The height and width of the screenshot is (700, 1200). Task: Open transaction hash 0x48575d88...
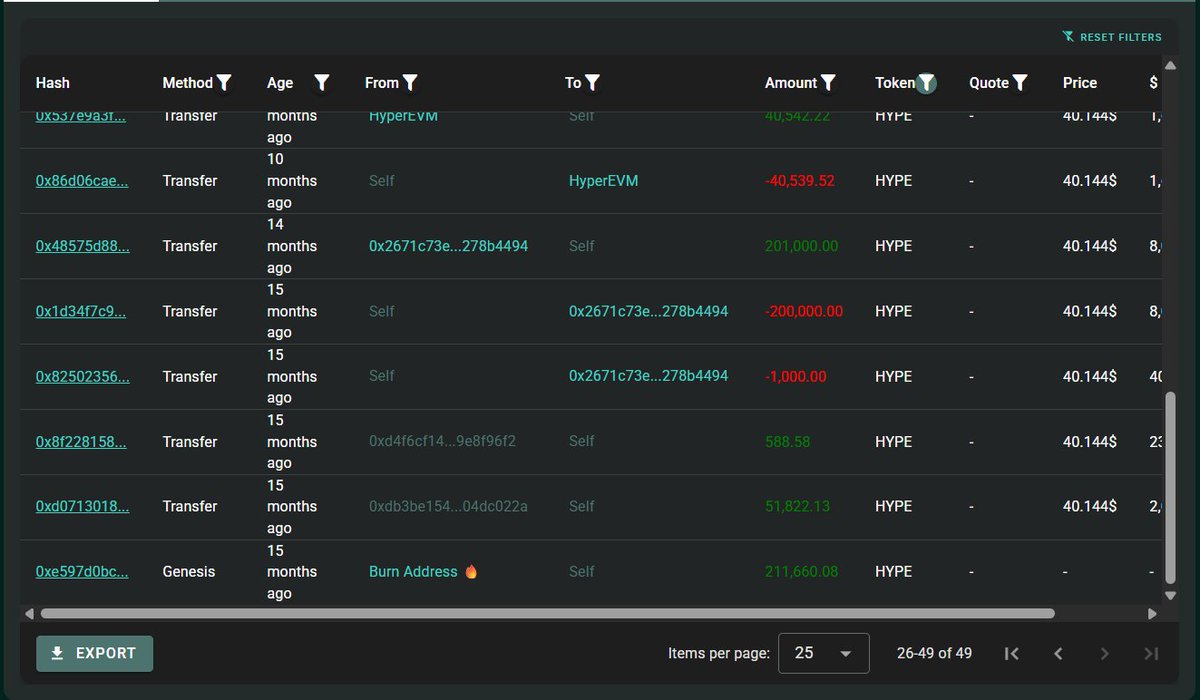pos(82,246)
